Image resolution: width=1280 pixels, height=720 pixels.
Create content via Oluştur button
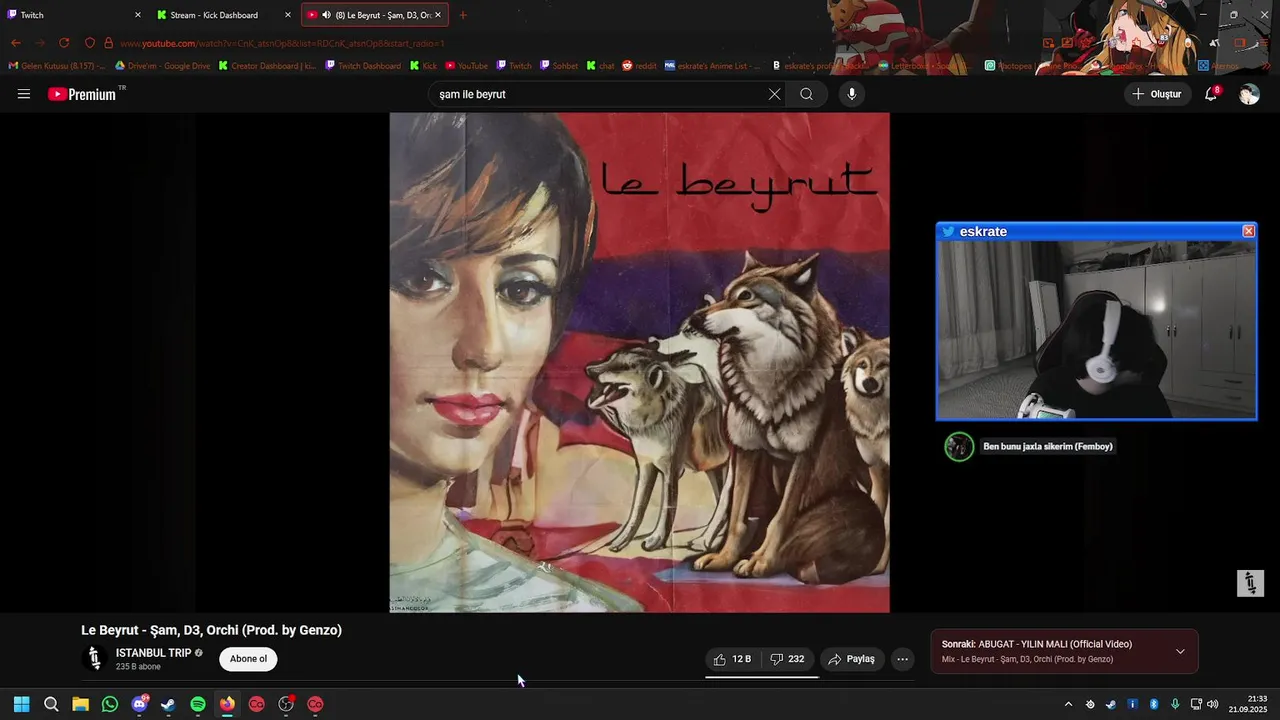[x=1157, y=94]
